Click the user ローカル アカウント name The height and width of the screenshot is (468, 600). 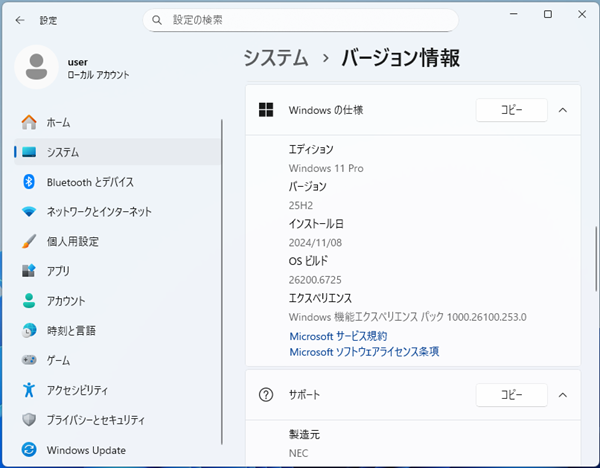98,68
